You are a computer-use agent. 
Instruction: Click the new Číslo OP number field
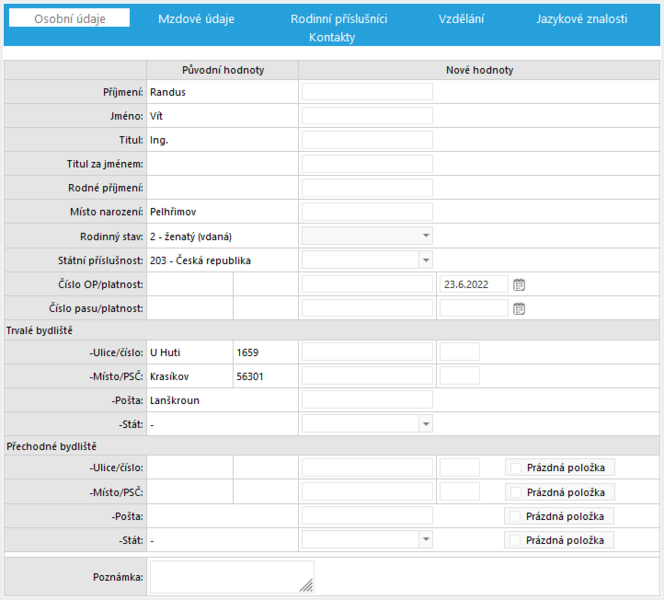(x=367, y=284)
